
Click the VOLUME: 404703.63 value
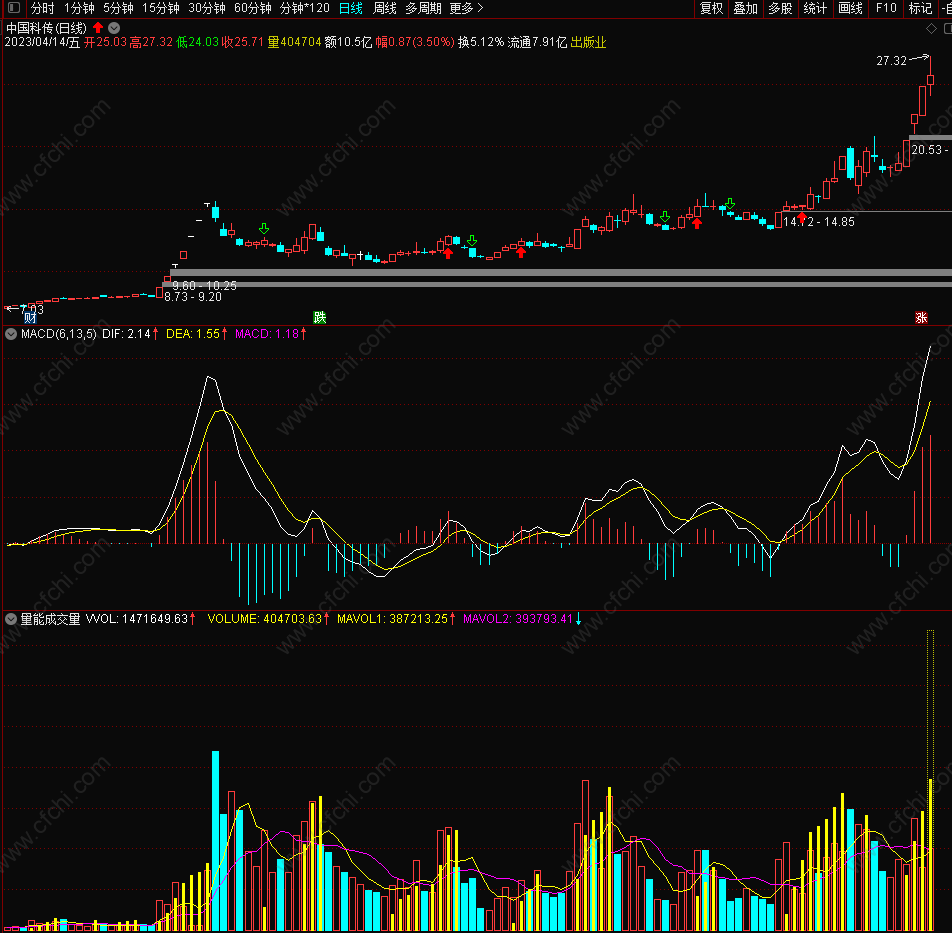click(265, 619)
